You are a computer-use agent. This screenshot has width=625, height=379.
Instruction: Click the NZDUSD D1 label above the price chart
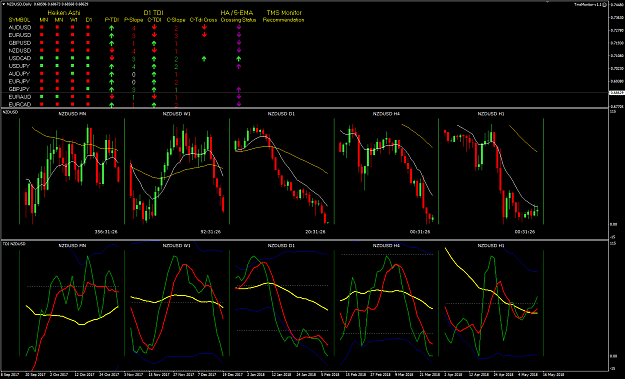(x=281, y=114)
